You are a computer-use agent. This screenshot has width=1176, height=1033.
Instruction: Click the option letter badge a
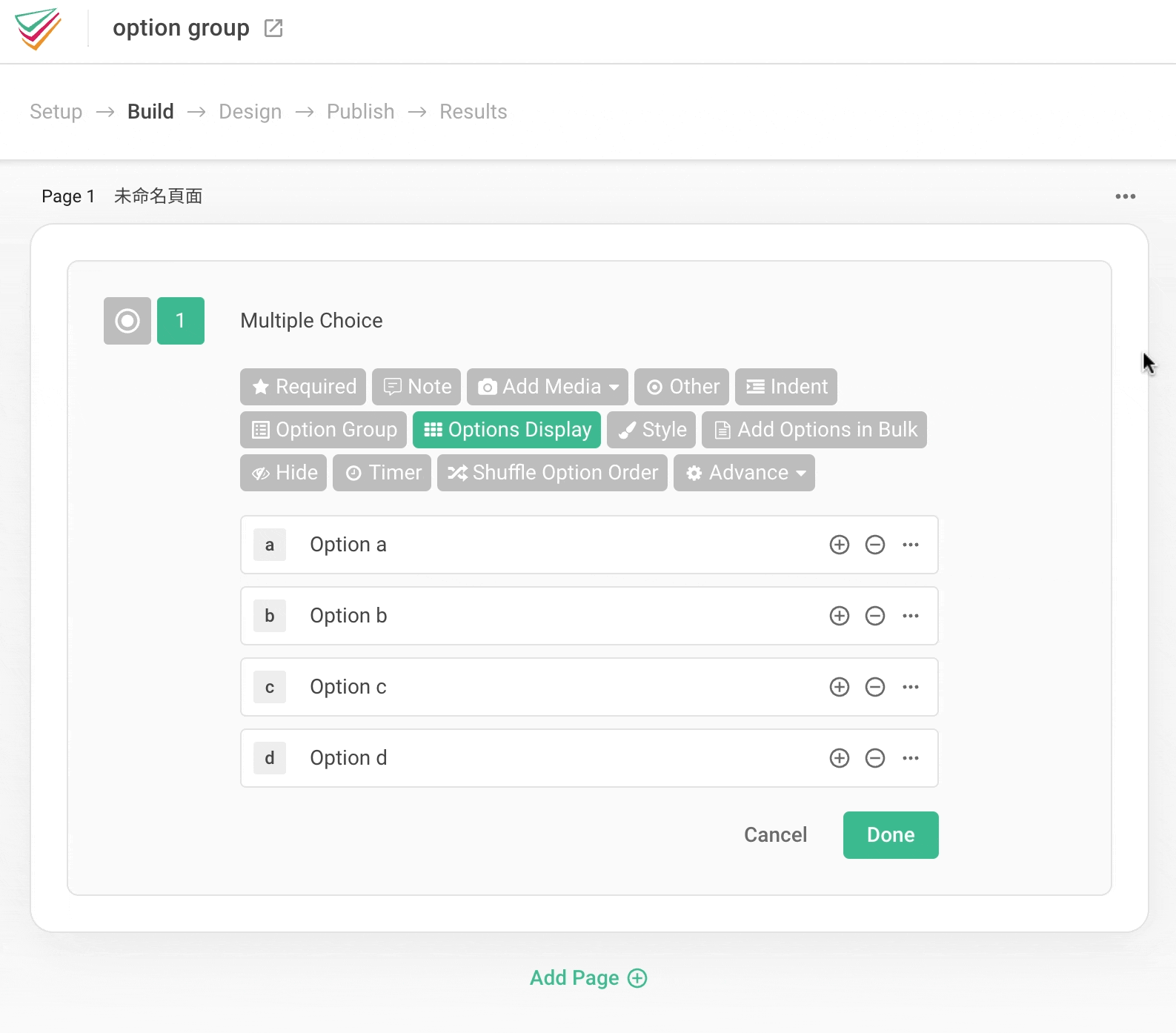click(270, 545)
